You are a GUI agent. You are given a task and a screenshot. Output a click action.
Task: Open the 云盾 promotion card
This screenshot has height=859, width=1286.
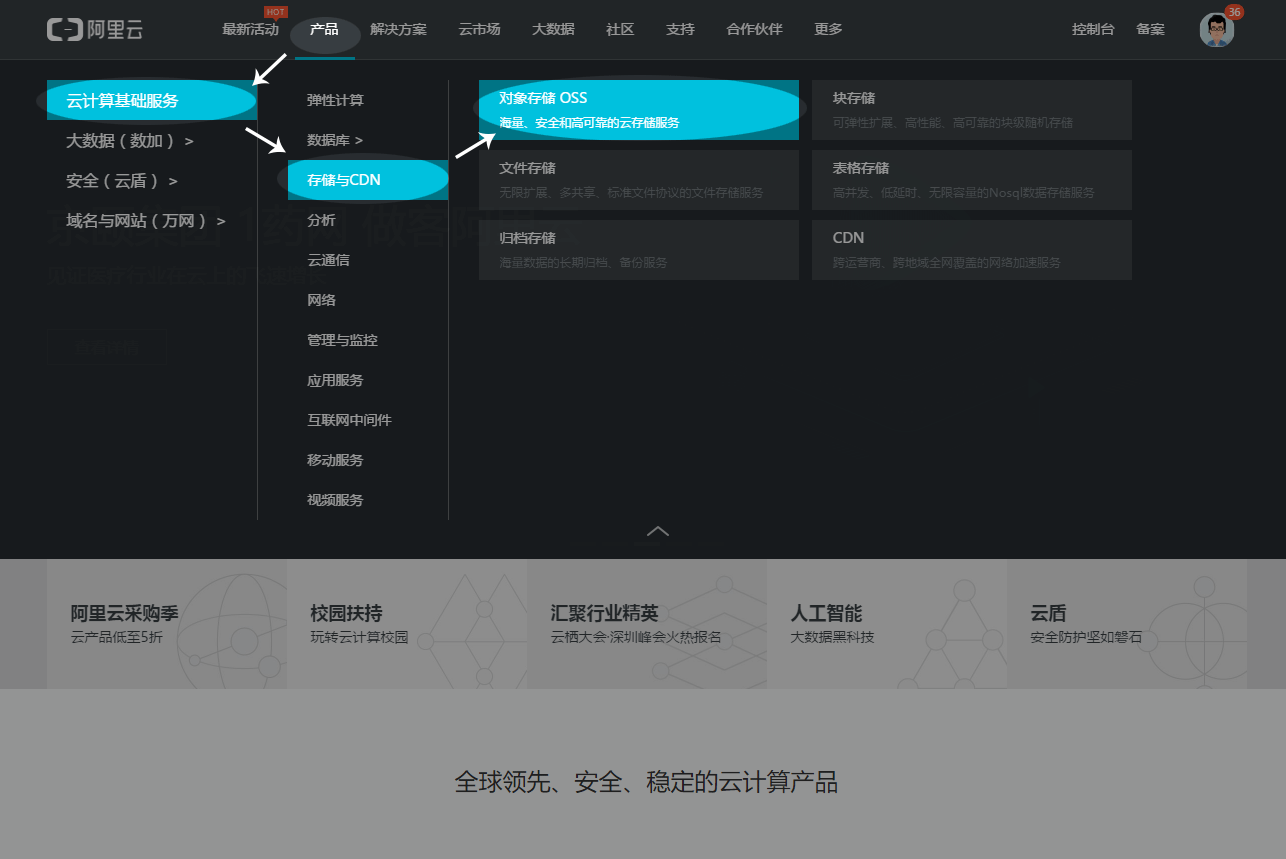[x=1127, y=624]
